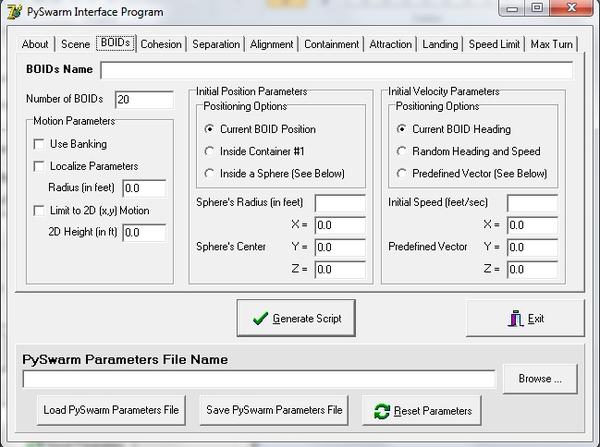Open the Cohesion tab
Viewport: 600px width, 447px height.
click(x=161, y=44)
